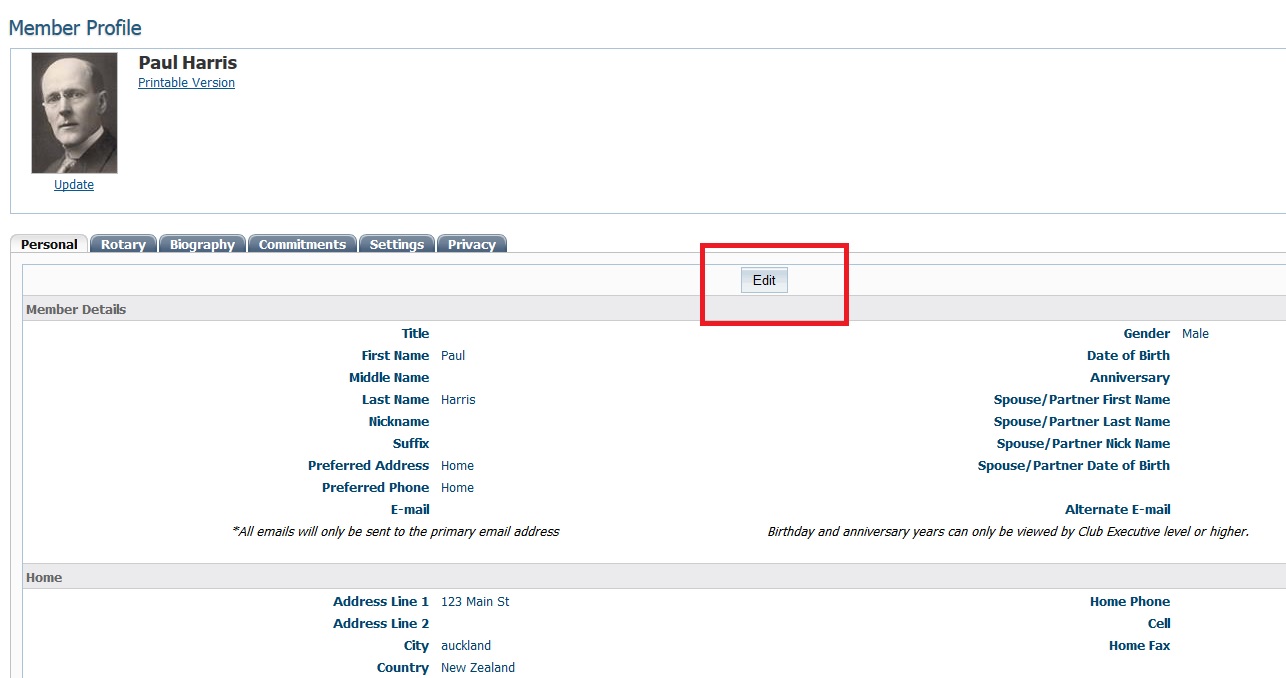1286x678 pixels.
Task: Click the Paul Harris name heading
Action: click(187, 63)
